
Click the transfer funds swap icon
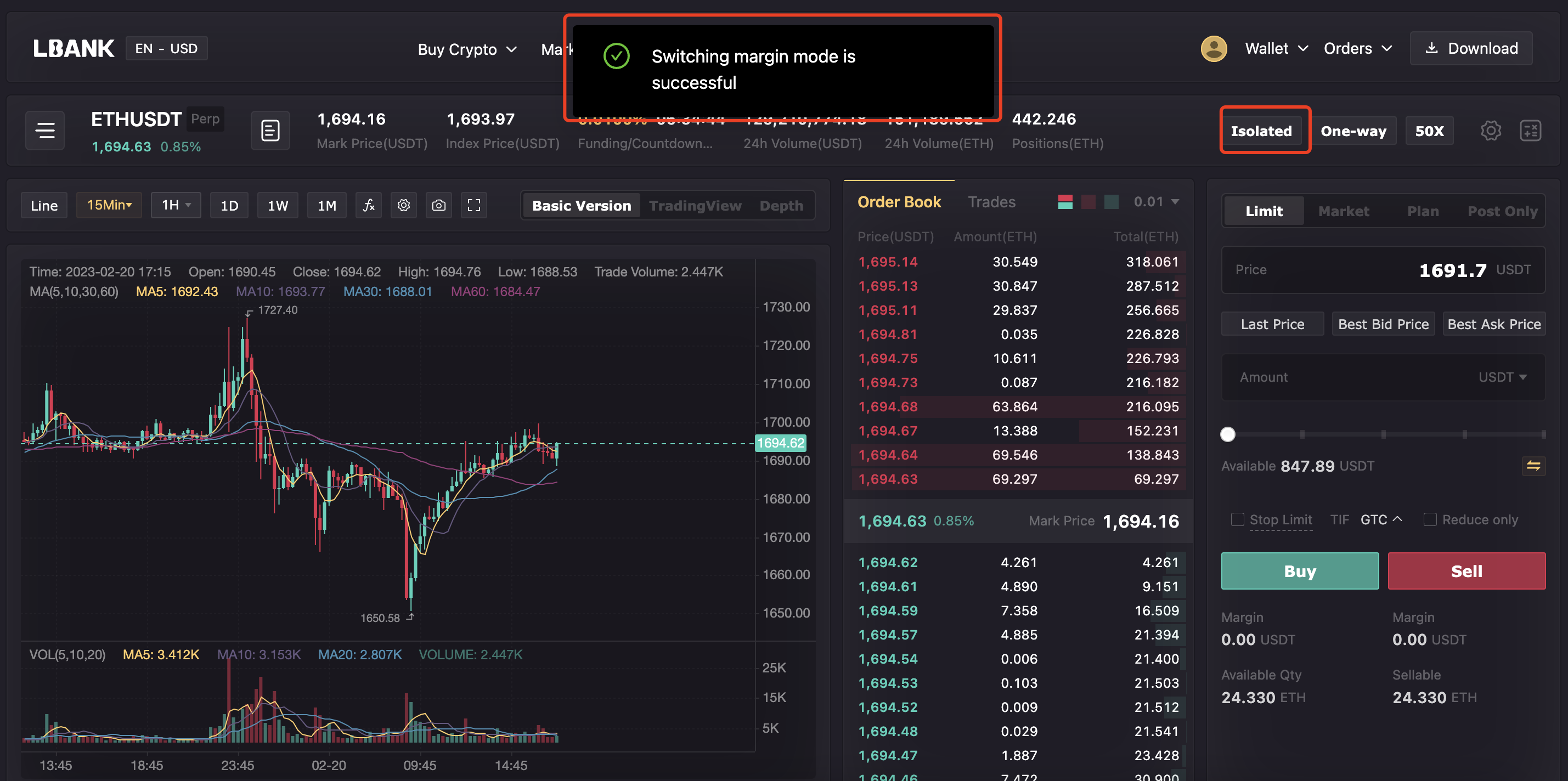click(x=1533, y=466)
